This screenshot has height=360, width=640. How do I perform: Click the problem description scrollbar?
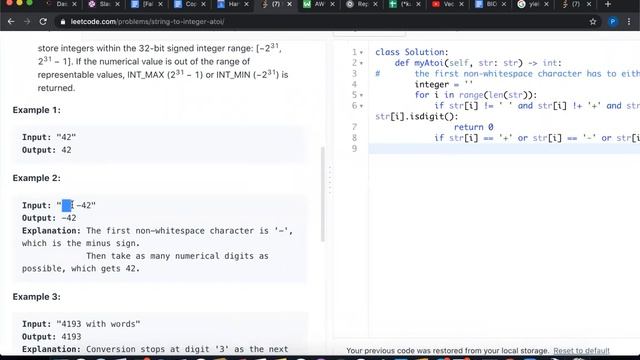pos(323,194)
